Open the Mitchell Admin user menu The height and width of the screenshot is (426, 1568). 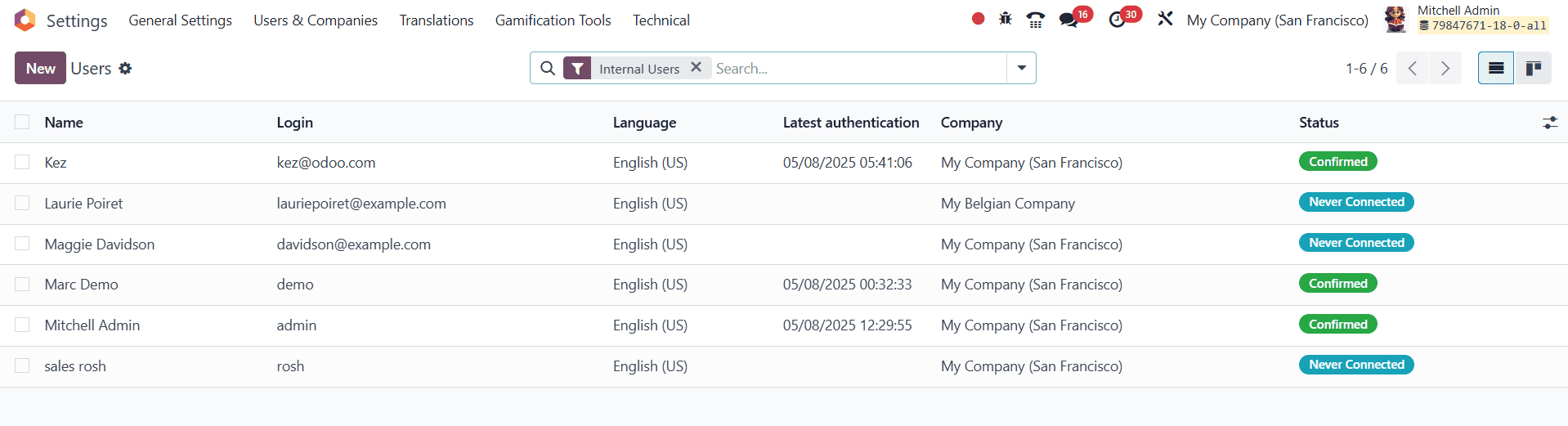tap(1468, 19)
